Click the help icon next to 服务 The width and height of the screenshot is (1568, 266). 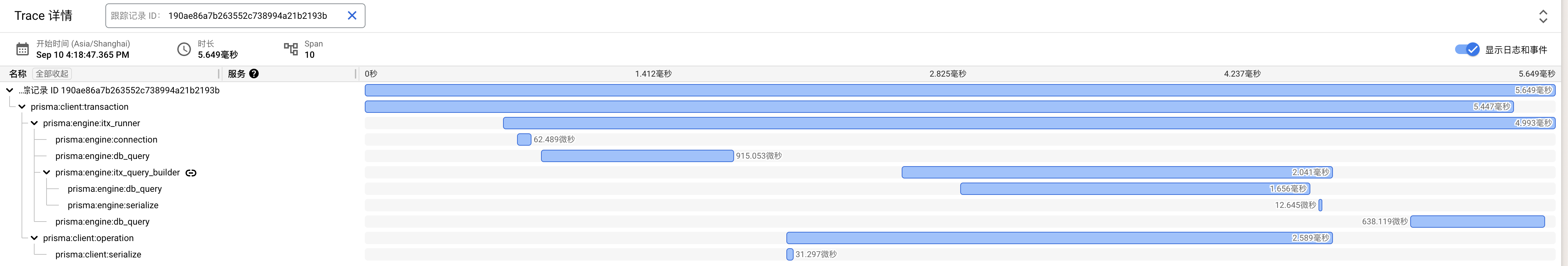(254, 74)
